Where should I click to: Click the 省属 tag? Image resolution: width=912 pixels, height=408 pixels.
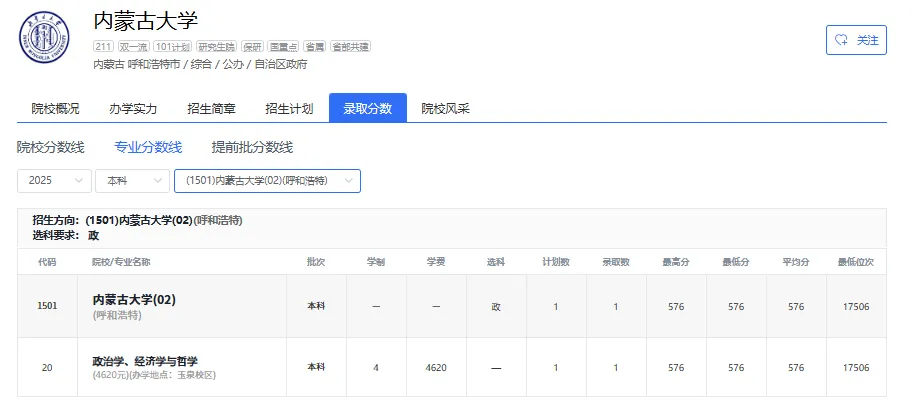tap(315, 47)
